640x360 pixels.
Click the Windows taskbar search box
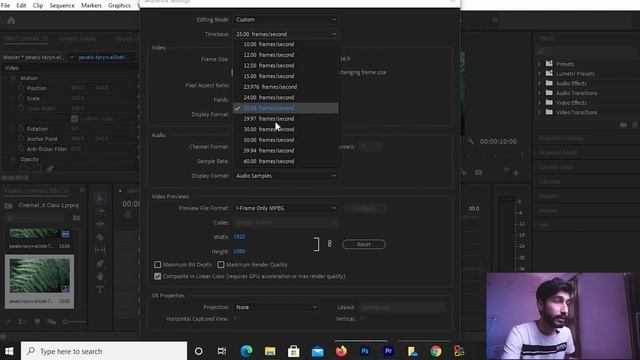[104, 351]
